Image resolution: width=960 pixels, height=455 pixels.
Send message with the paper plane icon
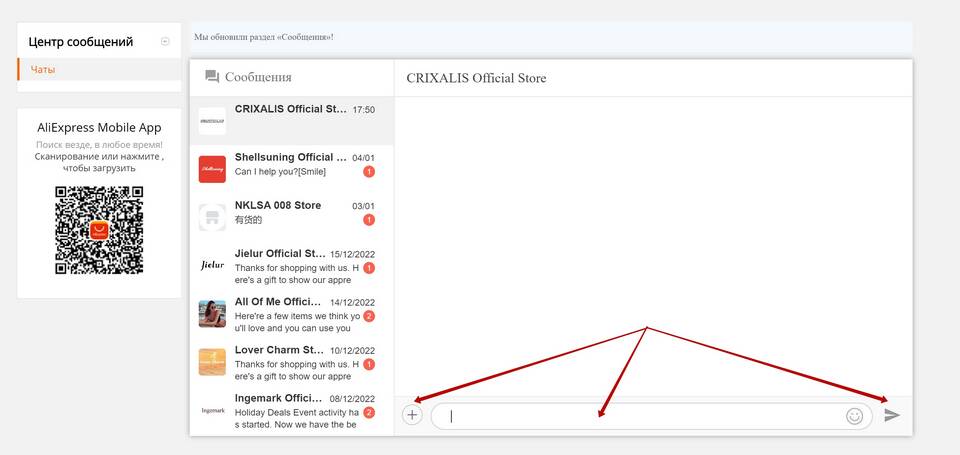(x=892, y=415)
